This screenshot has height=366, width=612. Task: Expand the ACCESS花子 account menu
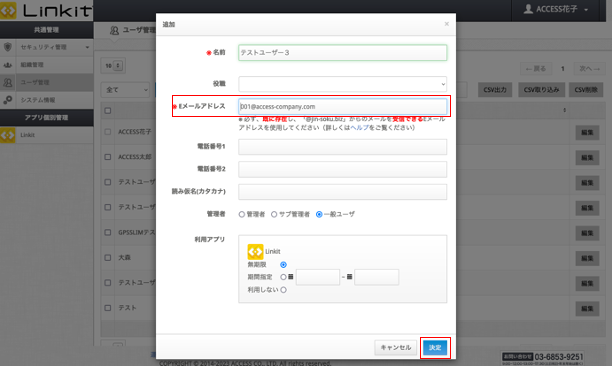coord(586,10)
